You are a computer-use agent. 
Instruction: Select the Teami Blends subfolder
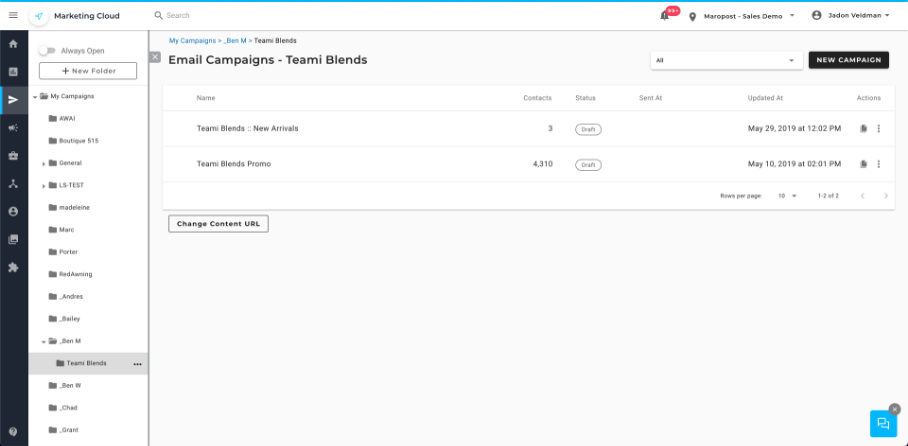coord(88,364)
